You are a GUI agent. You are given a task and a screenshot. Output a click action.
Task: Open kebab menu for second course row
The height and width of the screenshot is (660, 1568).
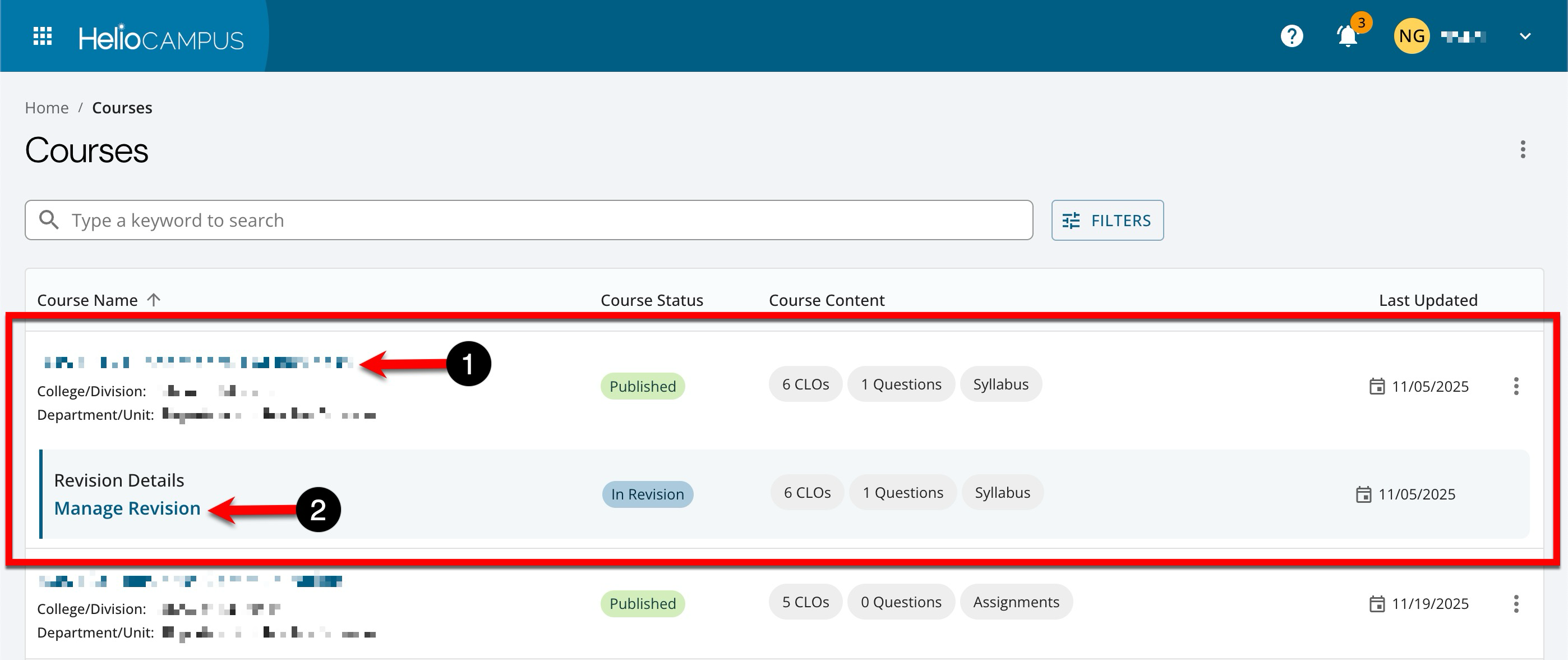1516,603
